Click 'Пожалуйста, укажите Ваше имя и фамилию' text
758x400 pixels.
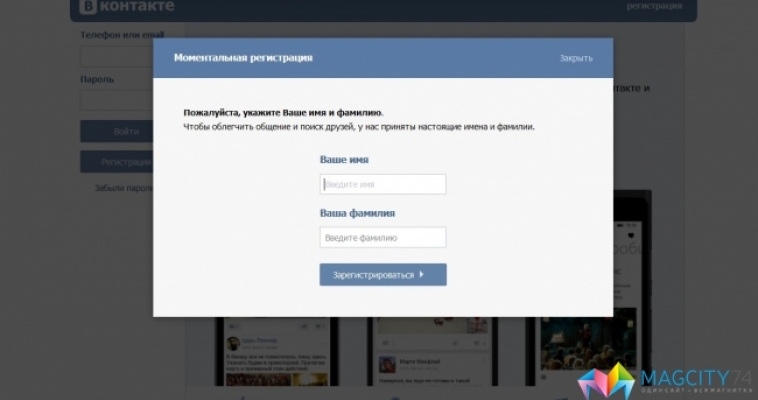[x=283, y=113]
